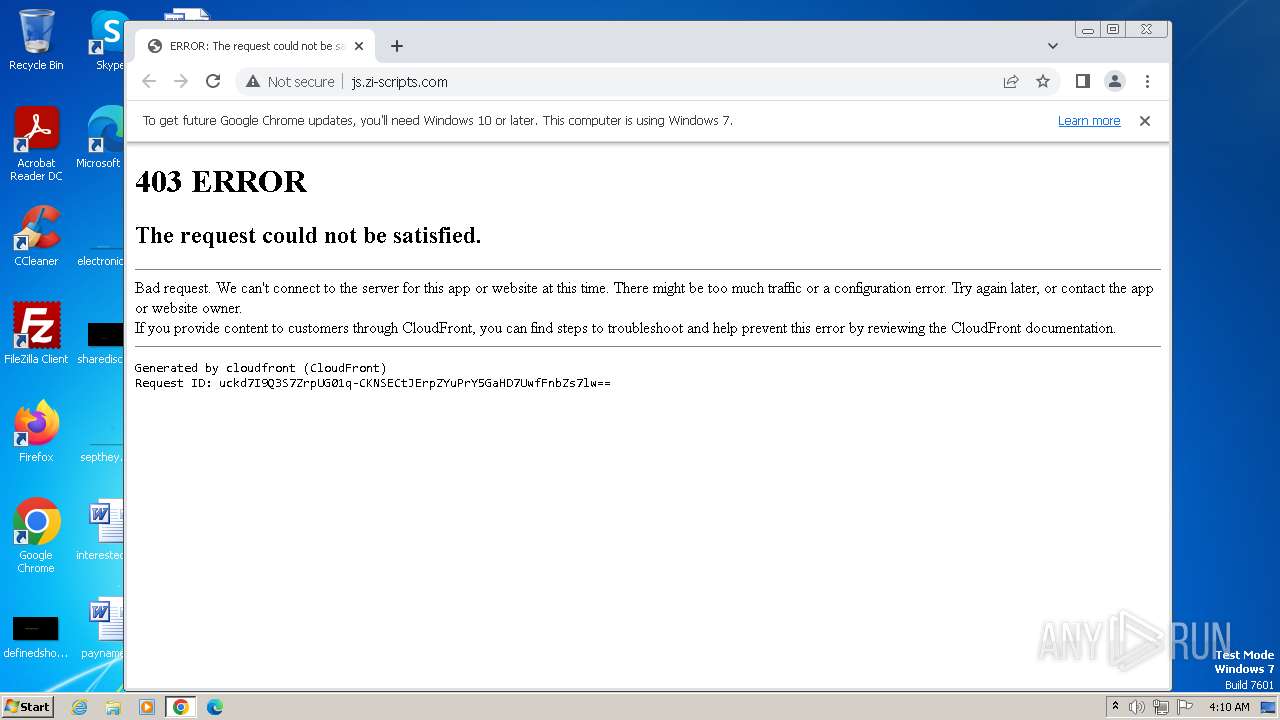The width and height of the screenshot is (1280, 720).
Task: Click 'Generated by cloudfront (CloudFront)' text
Action: (260, 368)
